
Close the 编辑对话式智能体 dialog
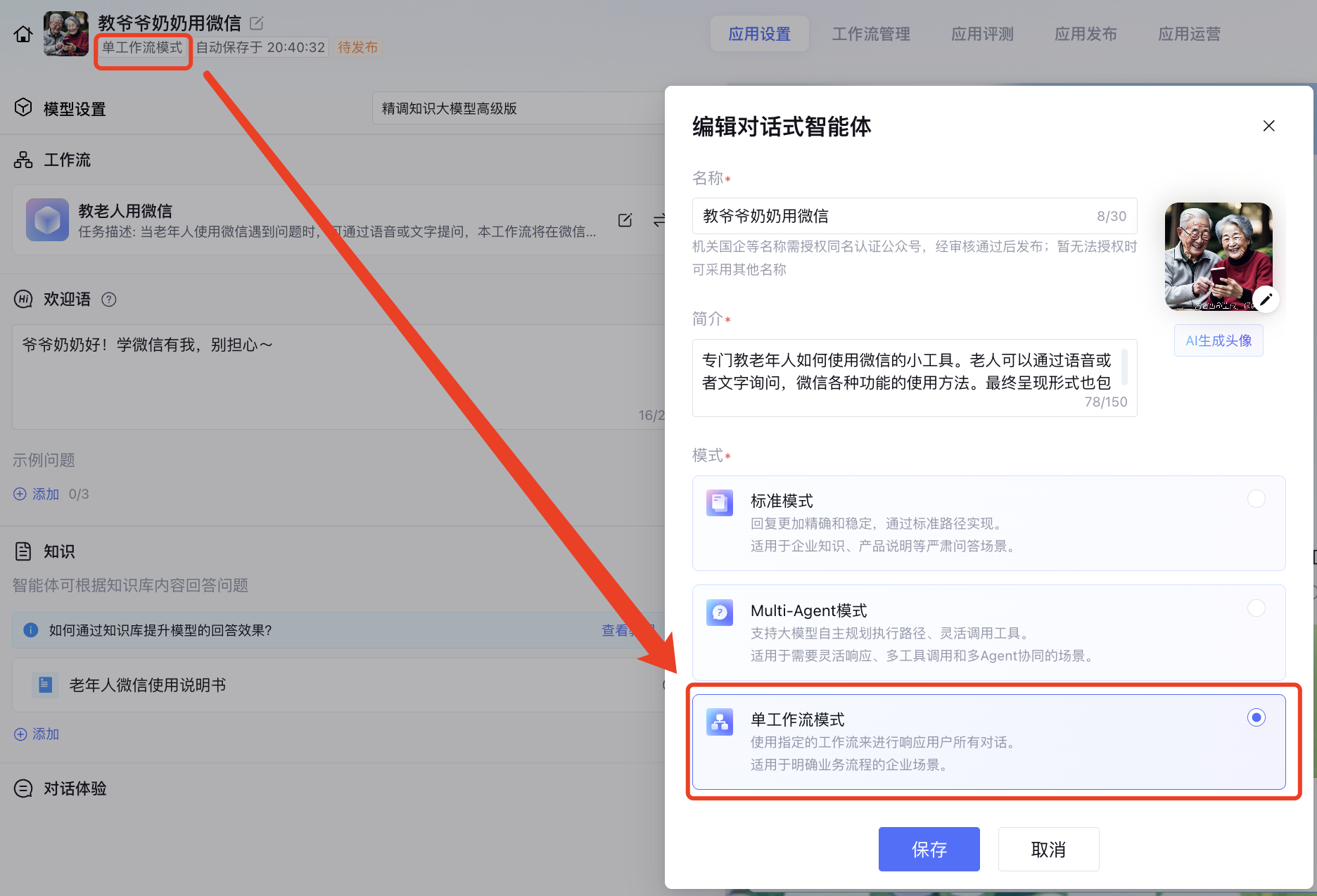click(1269, 126)
